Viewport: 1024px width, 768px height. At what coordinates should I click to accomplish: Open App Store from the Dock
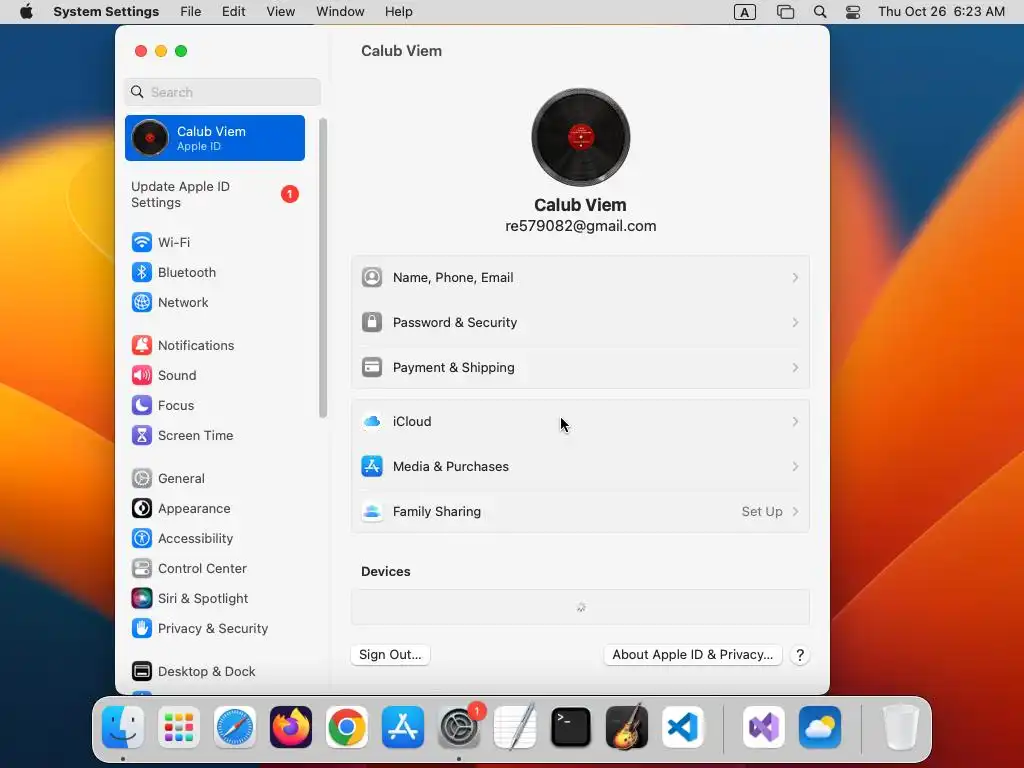[x=403, y=727]
